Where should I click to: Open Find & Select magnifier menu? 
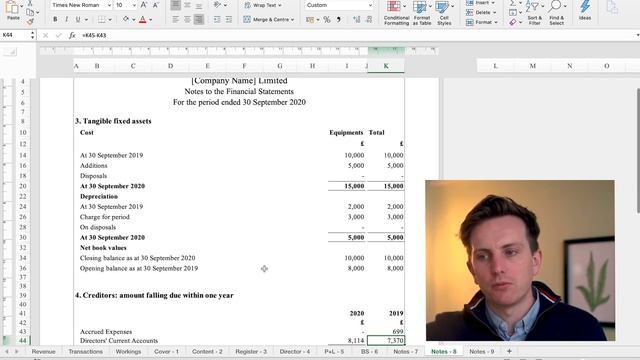[x=557, y=13]
